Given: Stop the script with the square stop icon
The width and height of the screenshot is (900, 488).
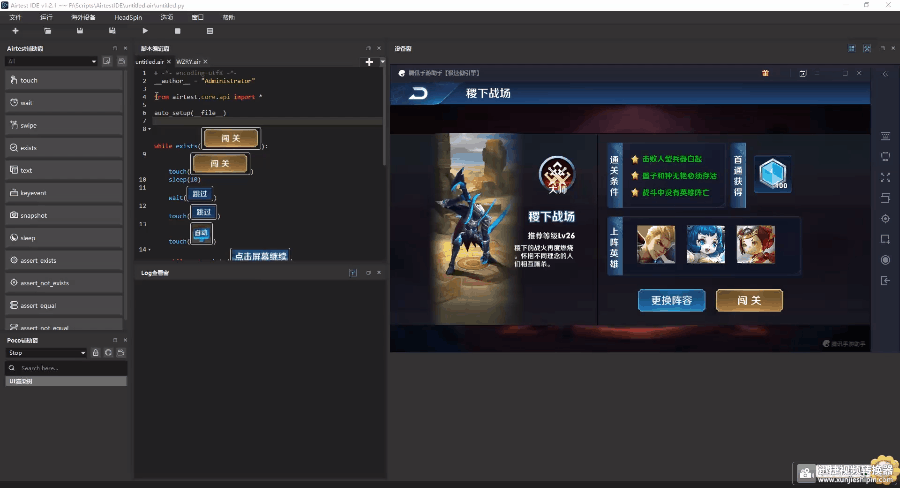Looking at the screenshot, I should coord(177,31).
